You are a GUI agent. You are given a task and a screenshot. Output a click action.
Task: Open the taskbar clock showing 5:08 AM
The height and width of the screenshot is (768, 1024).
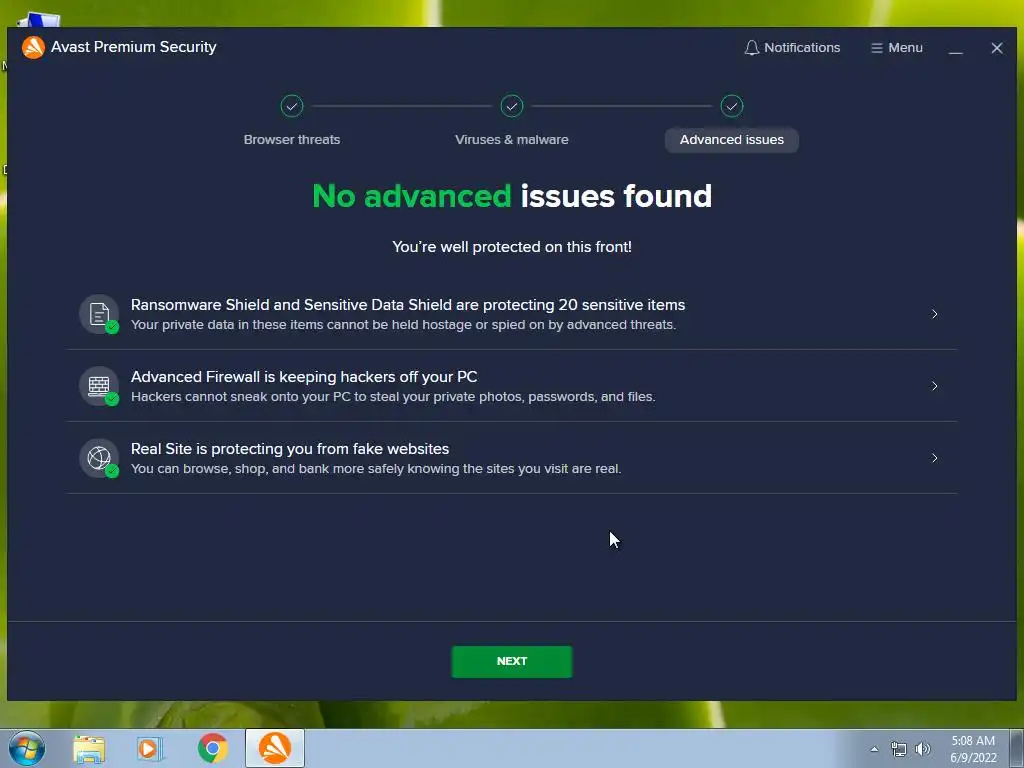973,749
